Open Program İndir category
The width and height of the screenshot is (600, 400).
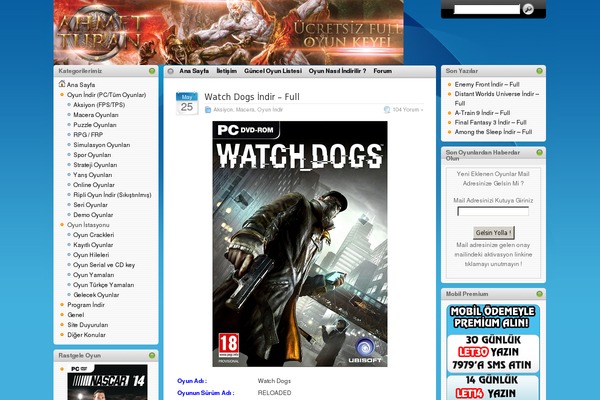tap(86, 305)
